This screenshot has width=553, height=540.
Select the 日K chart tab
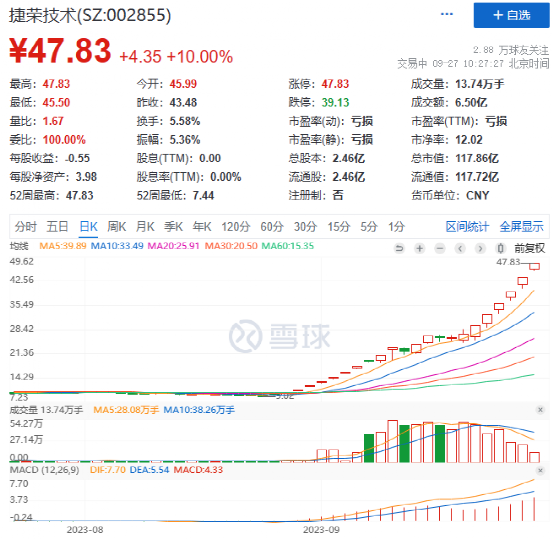tap(89, 226)
